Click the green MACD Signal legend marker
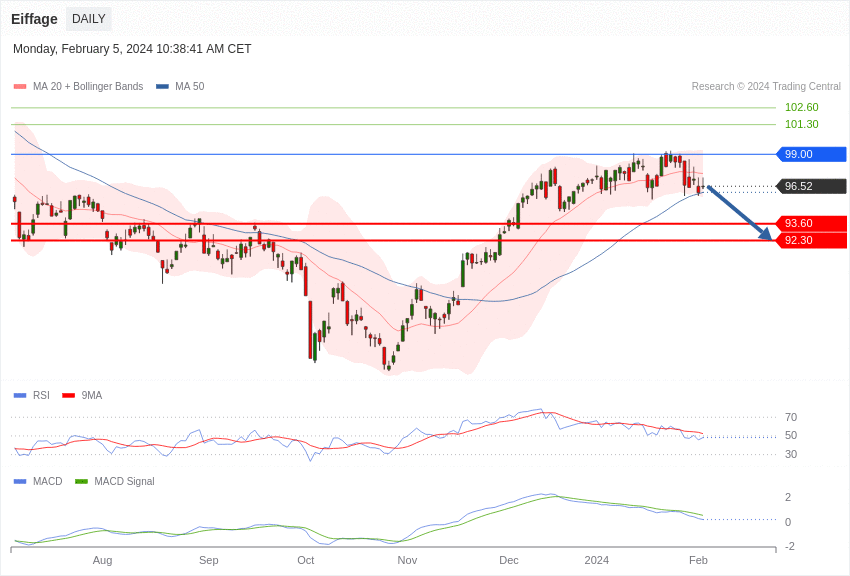Image resolution: width=850 pixels, height=576 pixels. tap(81, 481)
